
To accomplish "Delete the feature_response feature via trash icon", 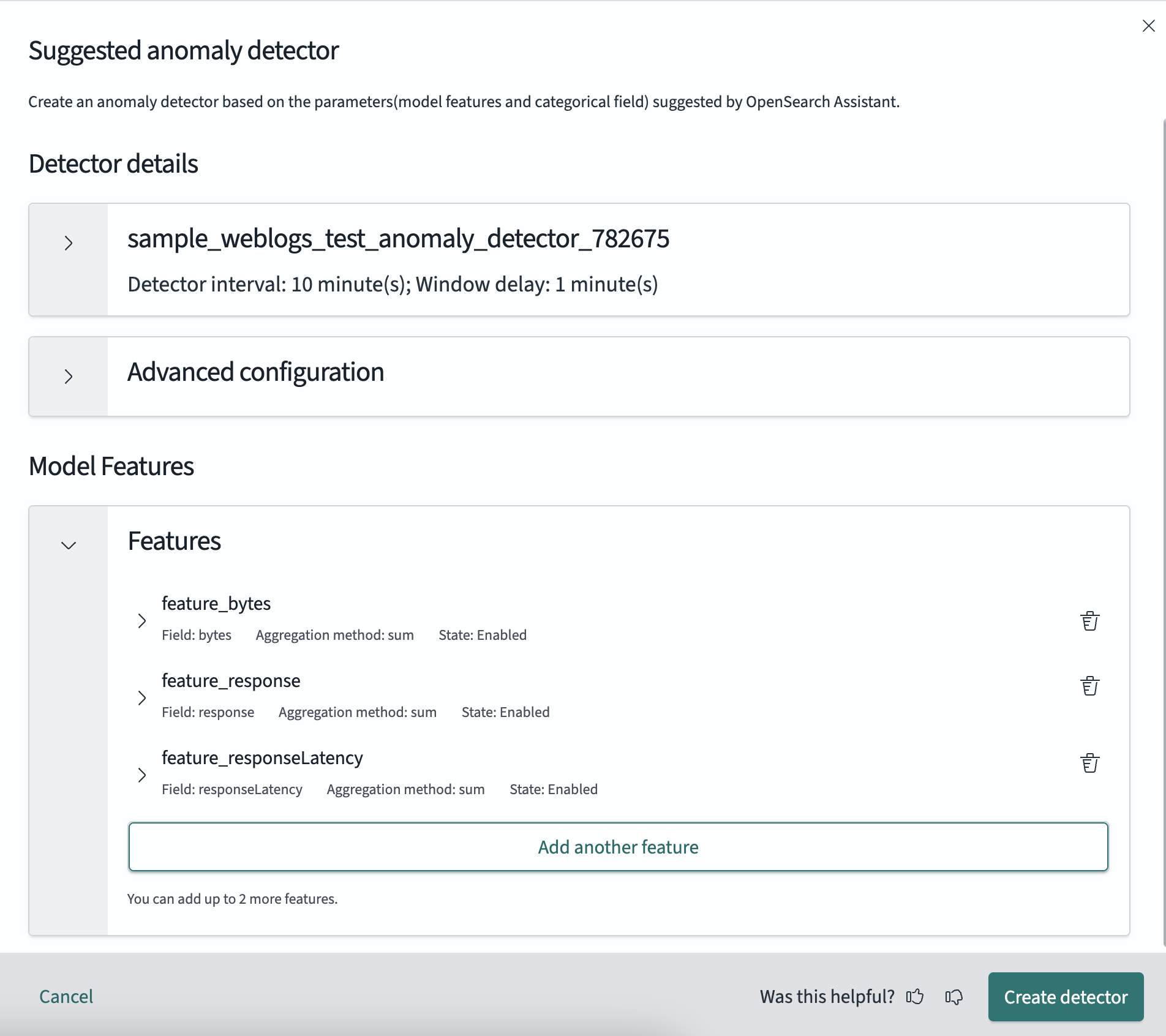I will [x=1089, y=685].
